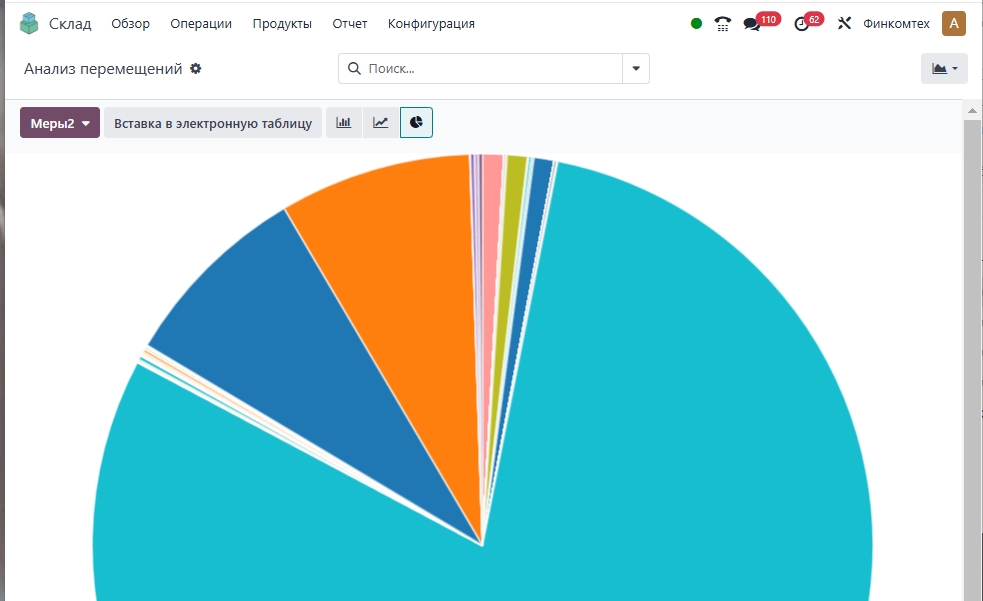Click Вставка в электронную таблицу button
Screen dimensions: 983x601
pyautogui.click(x=213, y=123)
